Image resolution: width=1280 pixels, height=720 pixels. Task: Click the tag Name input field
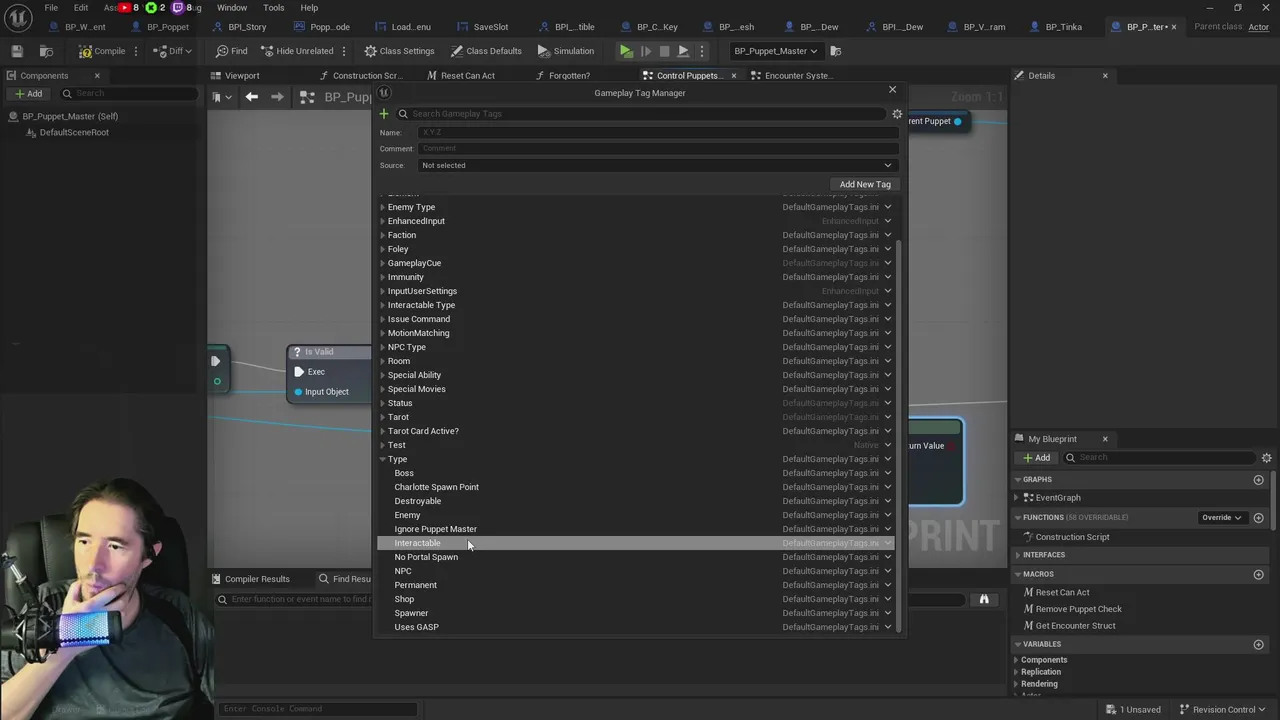pos(657,132)
